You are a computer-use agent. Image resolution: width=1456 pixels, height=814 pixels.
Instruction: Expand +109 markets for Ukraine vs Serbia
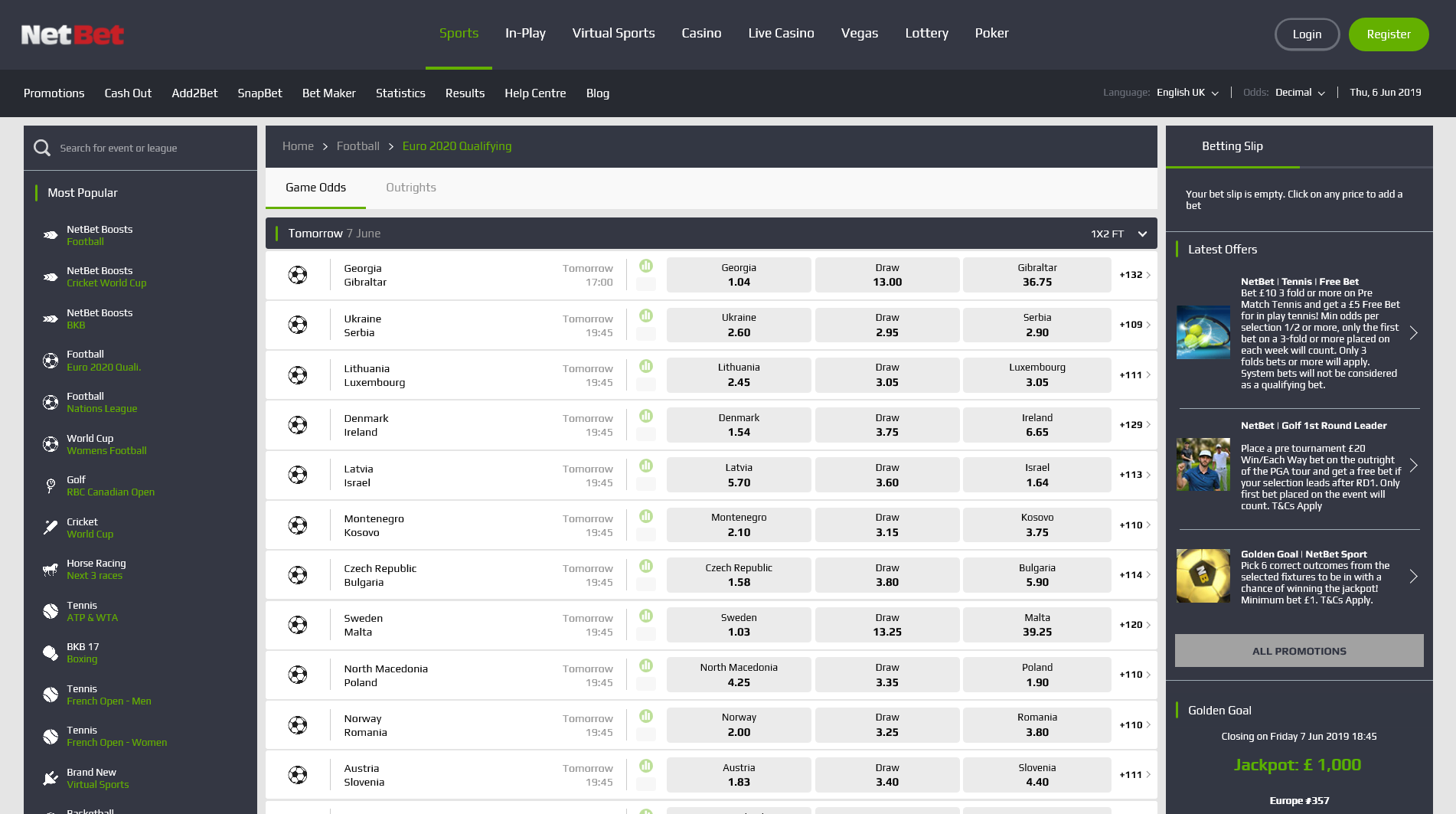point(1135,325)
